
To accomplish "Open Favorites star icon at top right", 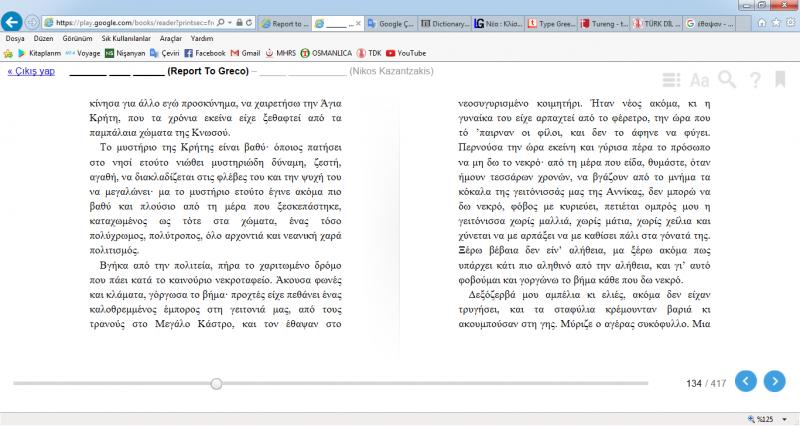I will click(x=777, y=23).
